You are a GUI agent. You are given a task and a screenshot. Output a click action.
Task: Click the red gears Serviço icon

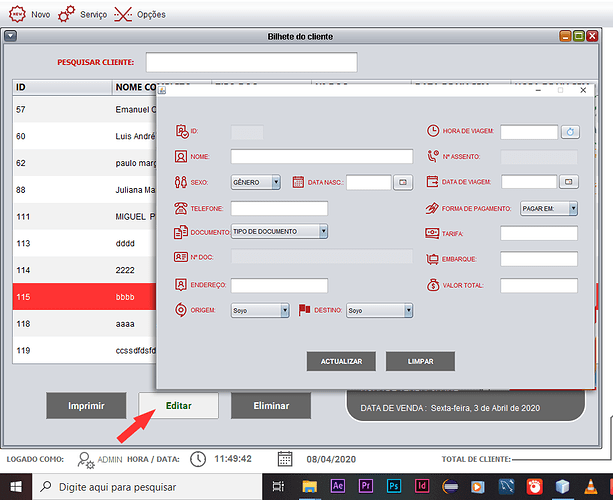pos(66,14)
